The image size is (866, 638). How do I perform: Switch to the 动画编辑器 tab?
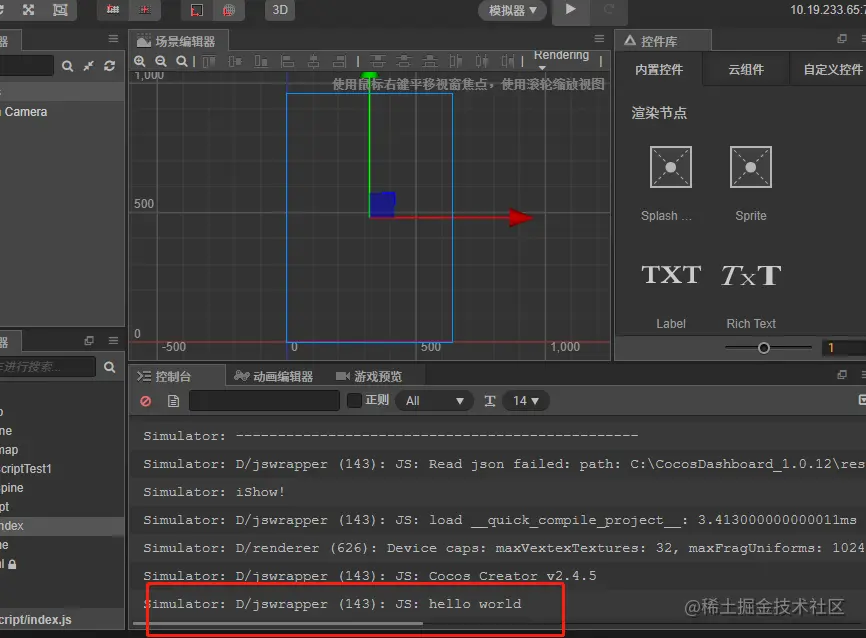click(273, 377)
